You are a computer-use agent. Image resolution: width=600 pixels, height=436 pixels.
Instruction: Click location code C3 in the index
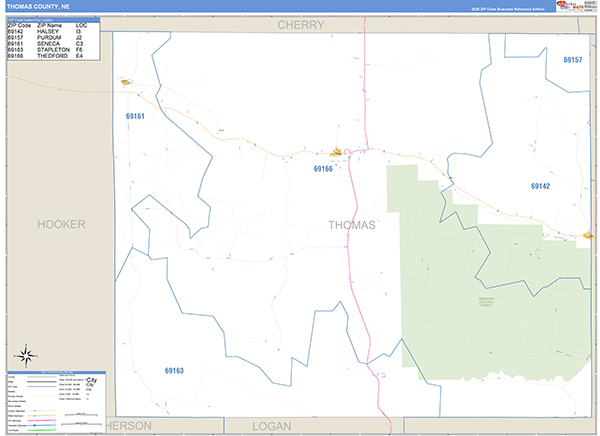pos(79,44)
